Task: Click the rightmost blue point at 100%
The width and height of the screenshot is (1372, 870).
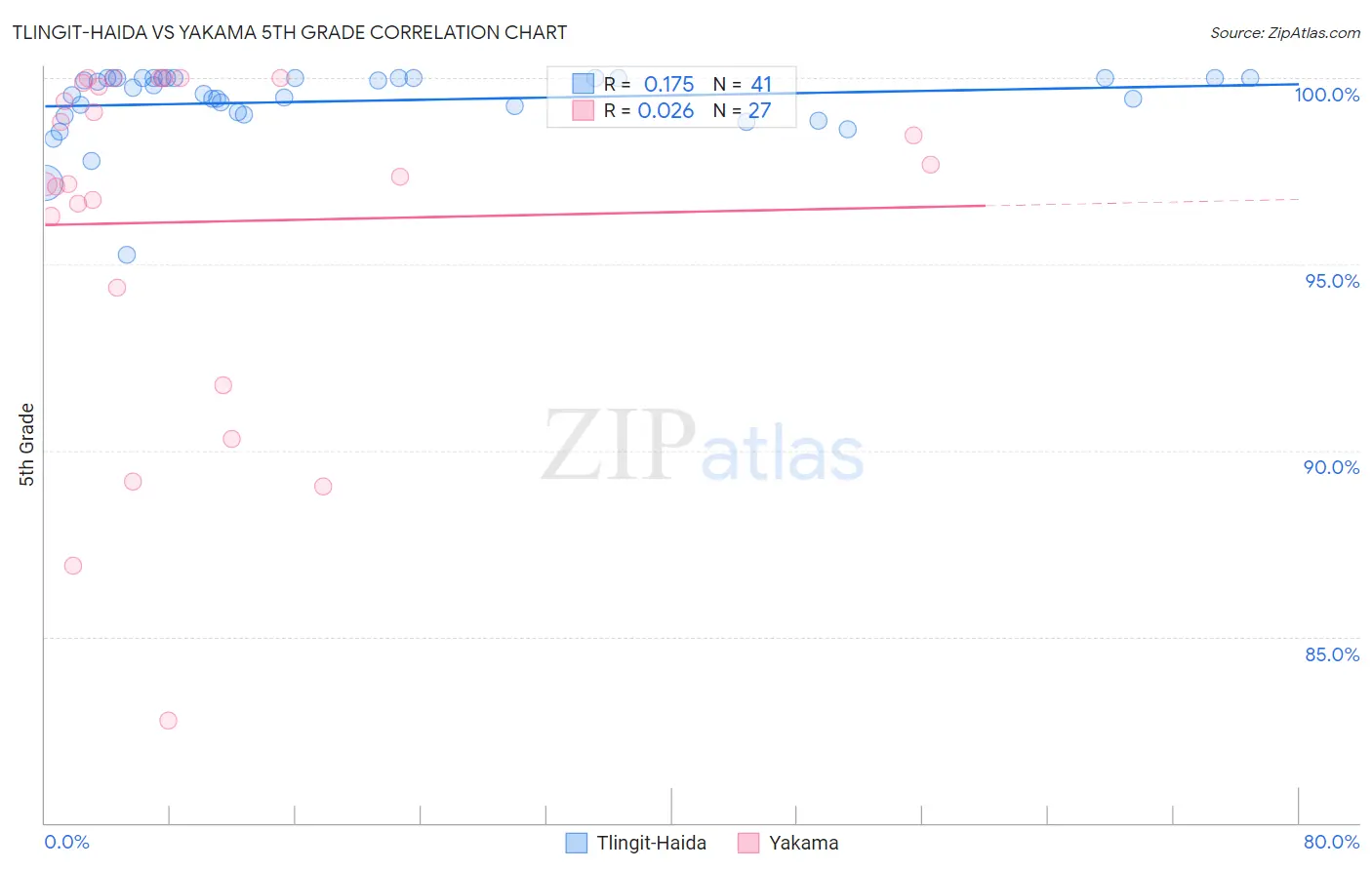Action: (x=1250, y=78)
